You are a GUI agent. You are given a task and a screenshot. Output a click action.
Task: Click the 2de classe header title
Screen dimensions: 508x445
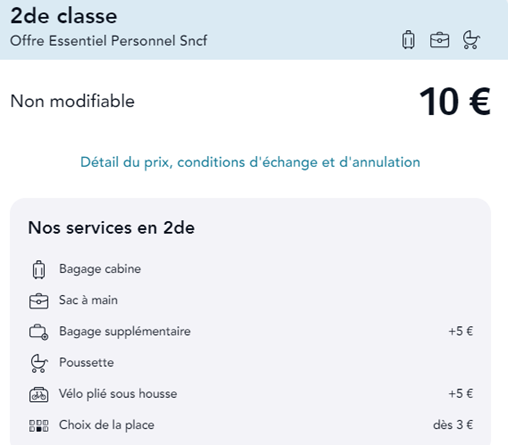pos(64,16)
